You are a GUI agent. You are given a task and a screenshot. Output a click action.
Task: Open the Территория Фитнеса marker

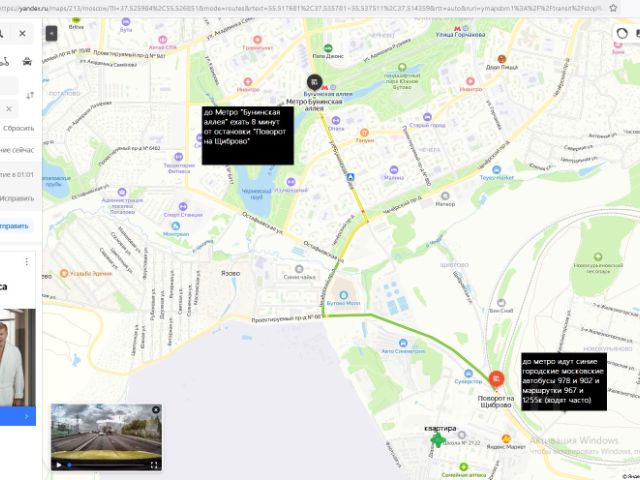178,157
